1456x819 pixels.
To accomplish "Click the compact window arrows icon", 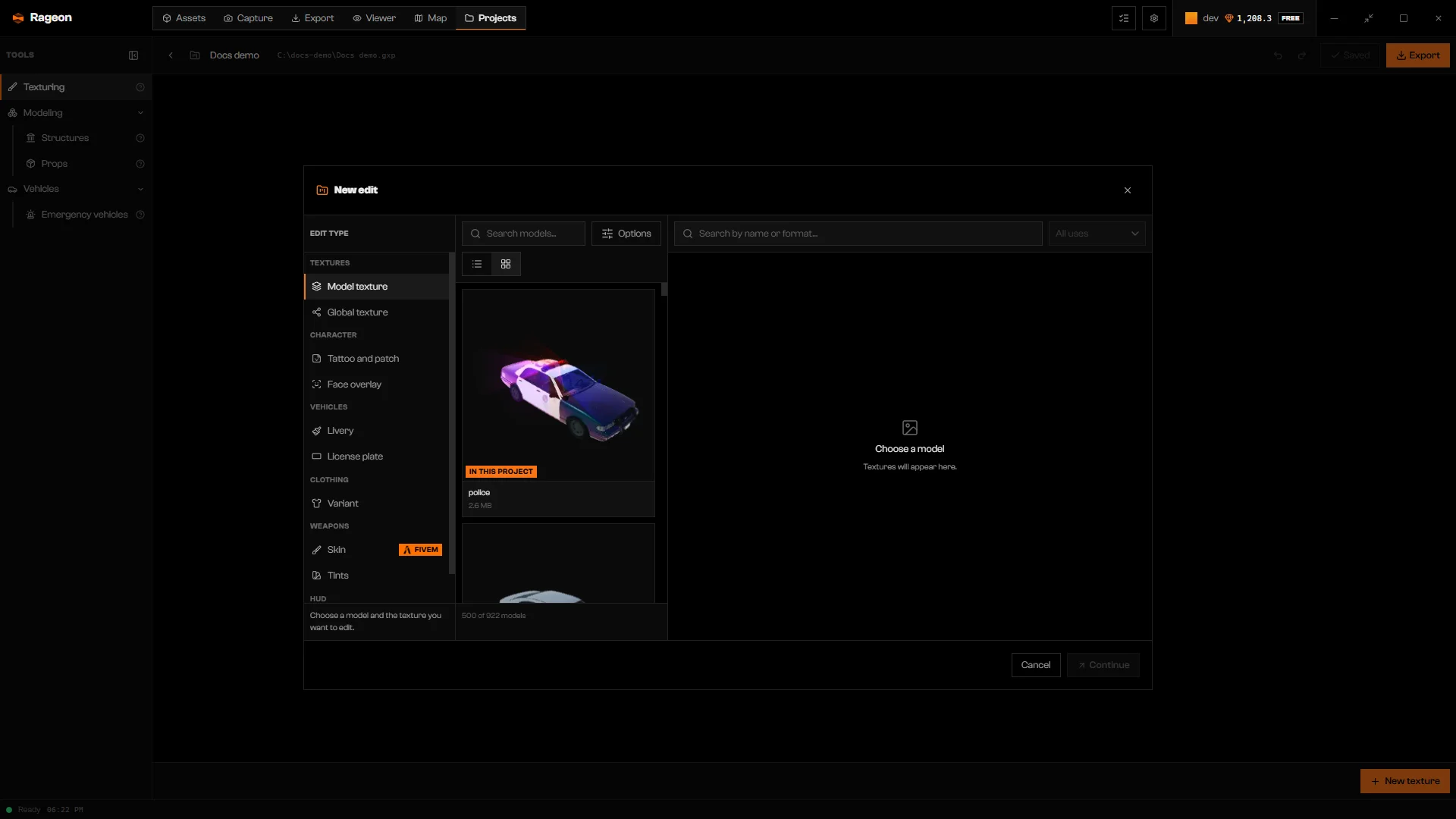I will [x=1369, y=18].
